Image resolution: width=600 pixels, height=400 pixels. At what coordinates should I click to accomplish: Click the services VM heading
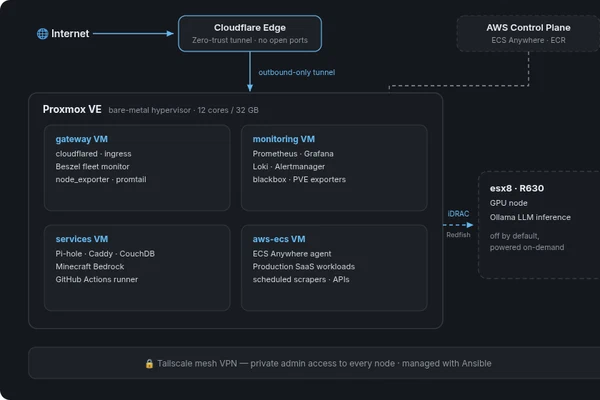pos(82,239)
